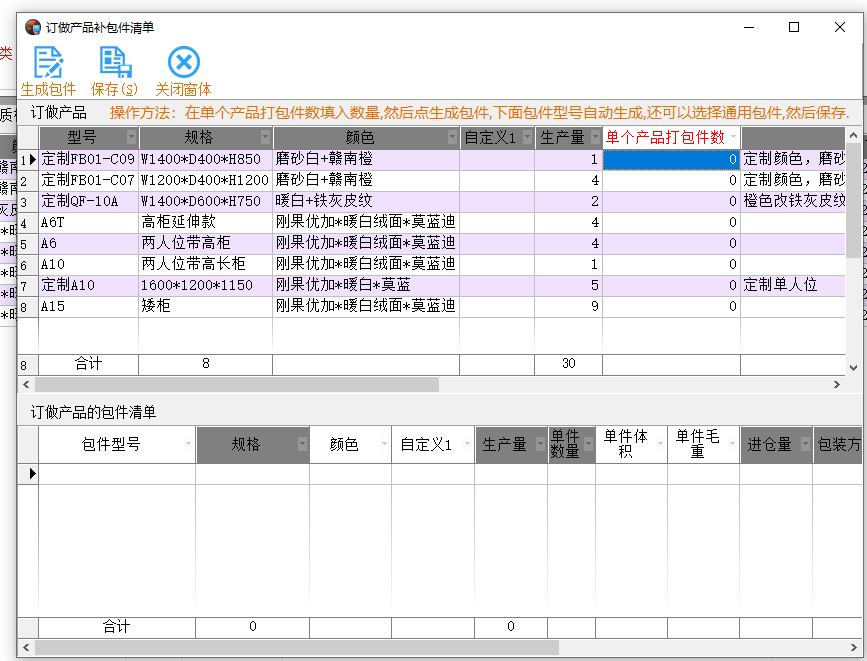Click the 保存(S) save icon
Screen dimensions: 867x661
(x=115, y=62)
